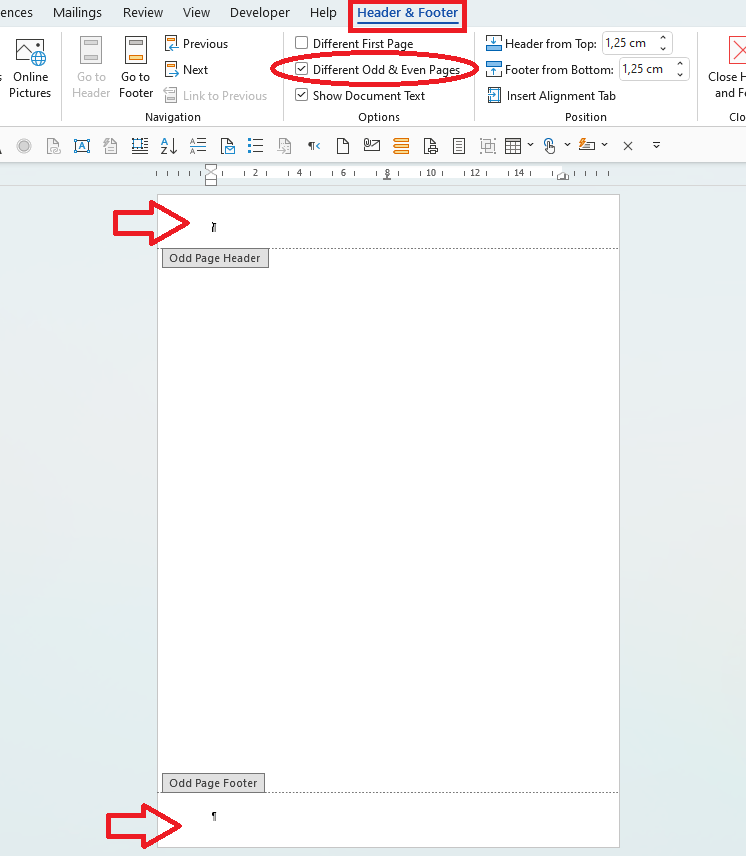Viewport: 746px width, 856px height.
Task: Click the Navigation group label
Action: tap(173, 117)
